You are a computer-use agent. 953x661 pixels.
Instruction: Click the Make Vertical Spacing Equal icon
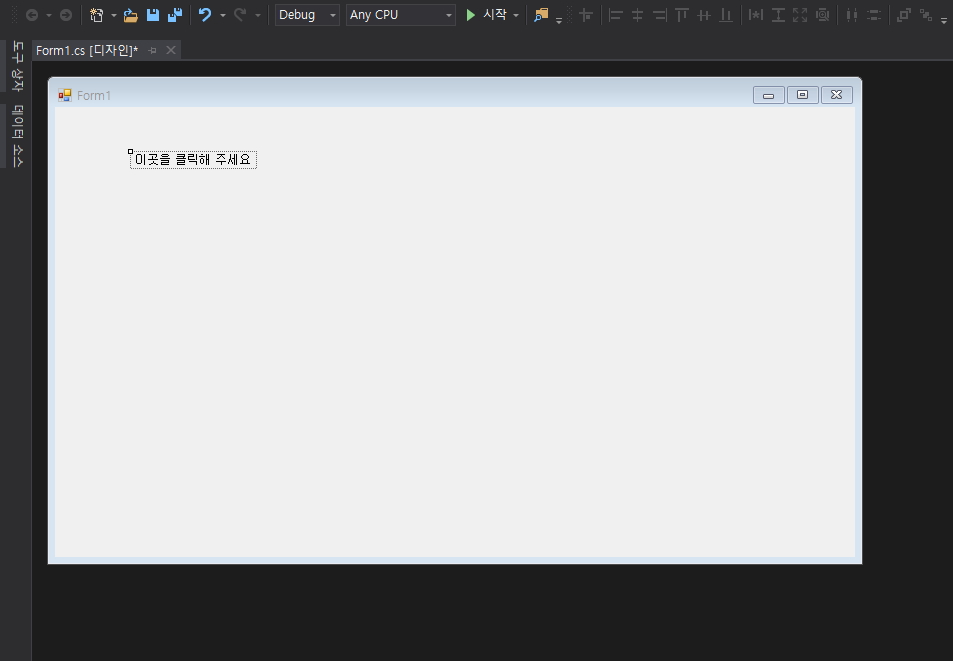click(x=874, y=15)
